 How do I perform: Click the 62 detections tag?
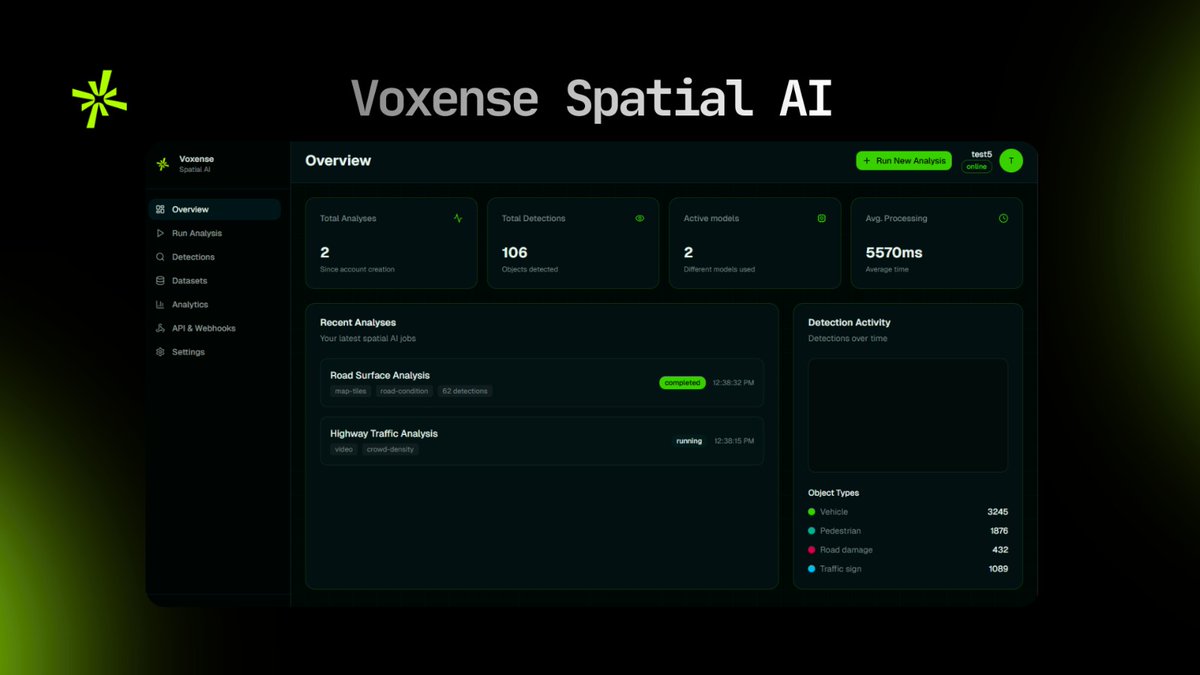click(x=465, y=391)
